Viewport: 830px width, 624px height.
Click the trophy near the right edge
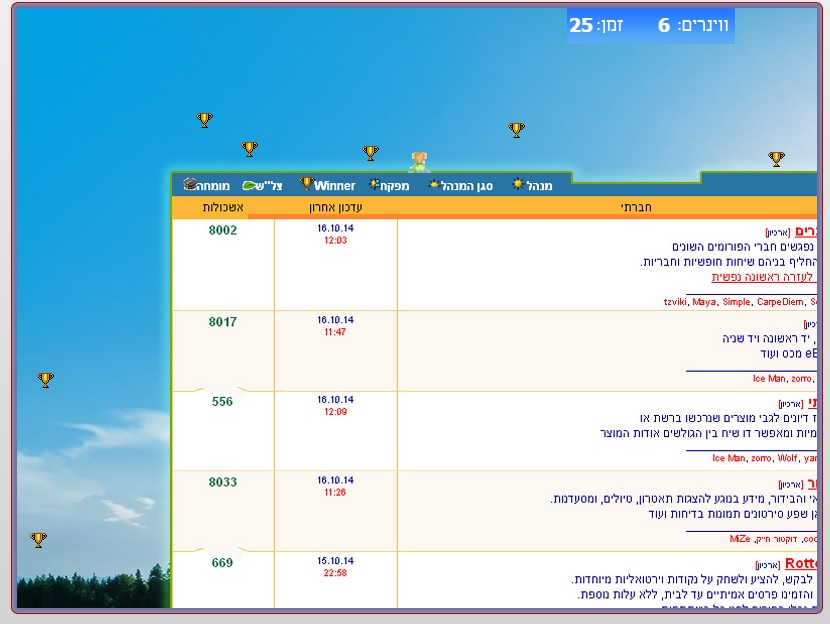tap(777, 159)
